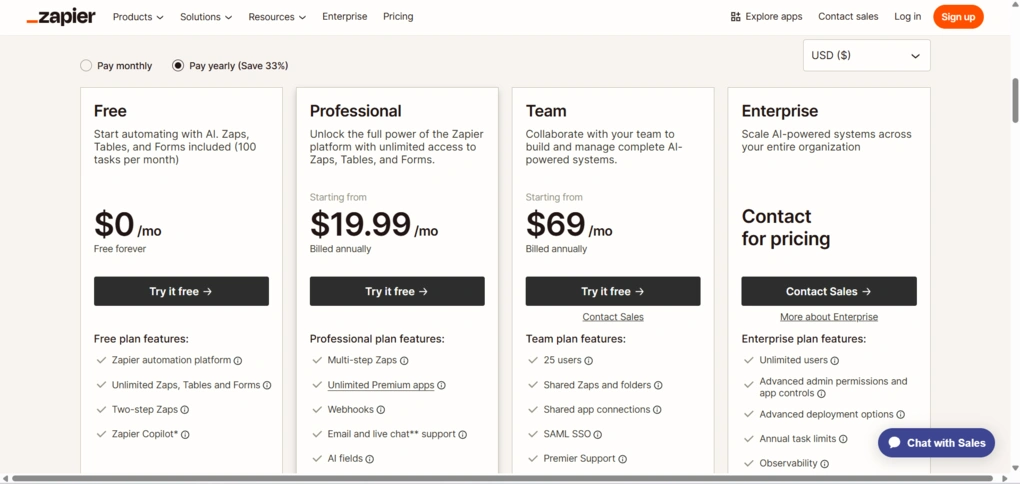Click the $69 price text
Image resolution: width=1020 pixels, height=484 pixels.
click(556, 224)
